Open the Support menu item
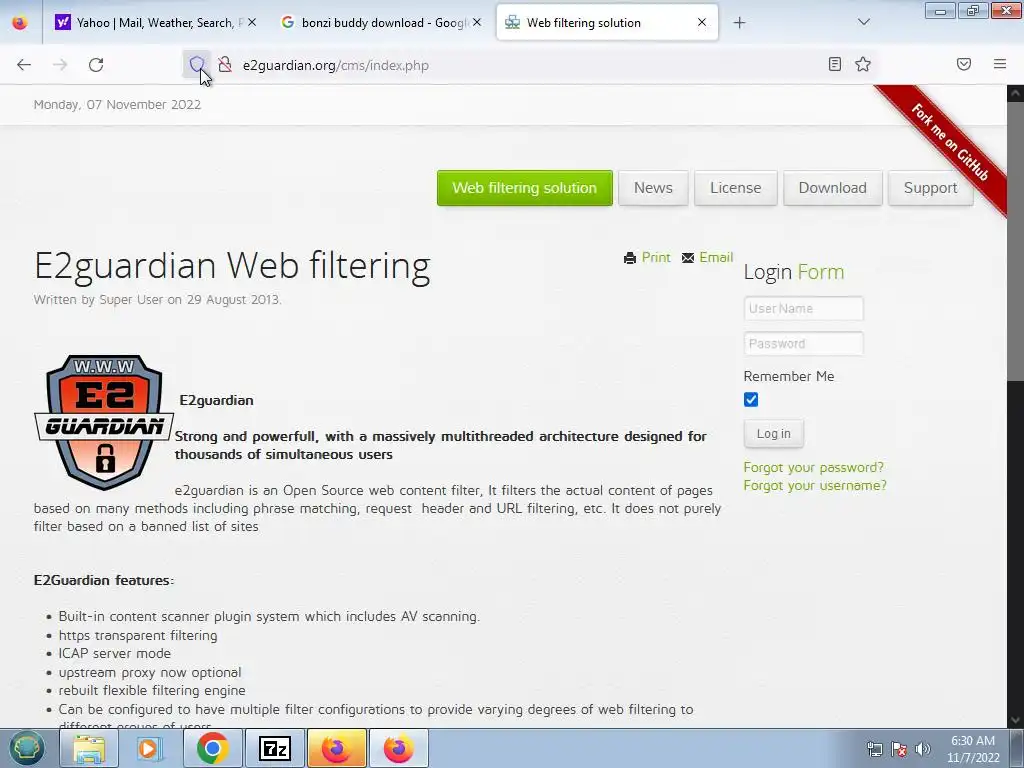This screenshot has width=1024, height=768. point(931,188)
